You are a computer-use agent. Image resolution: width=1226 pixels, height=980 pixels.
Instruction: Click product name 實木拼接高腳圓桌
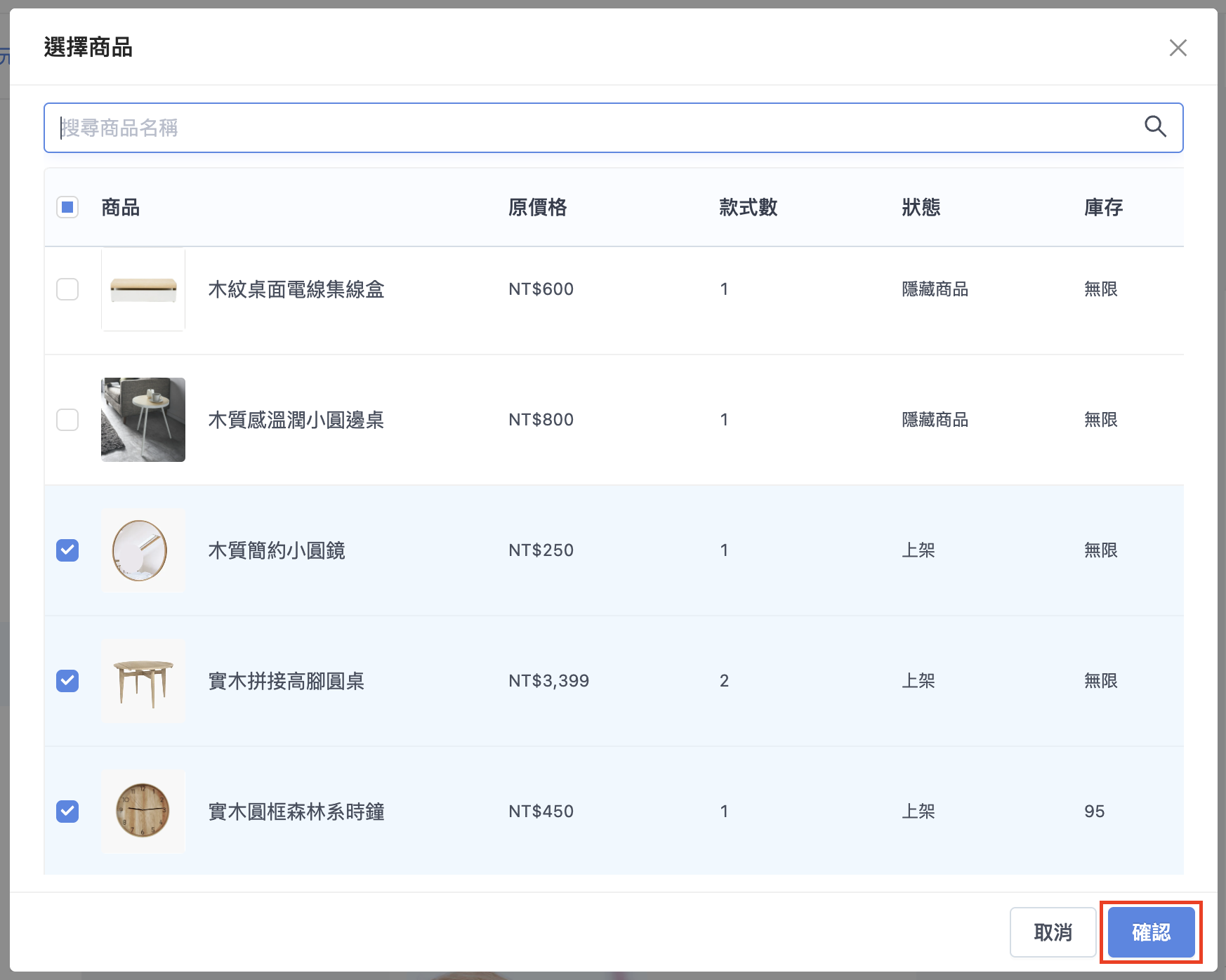(x=286, y=681)
